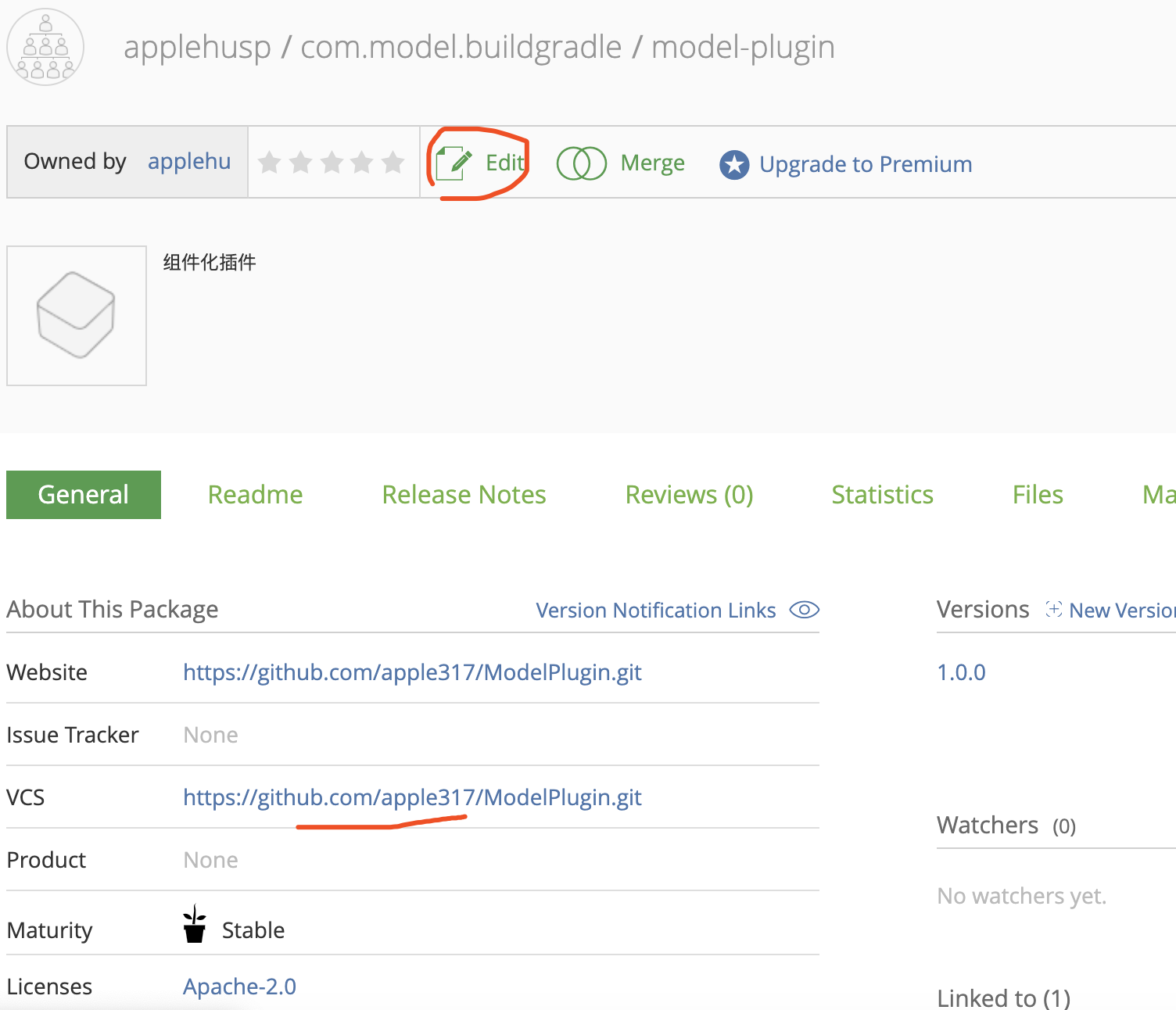This screenshot has width=1176, height=1010.
Task: Click the Edit pencil icon
Action: pos(454,163)
